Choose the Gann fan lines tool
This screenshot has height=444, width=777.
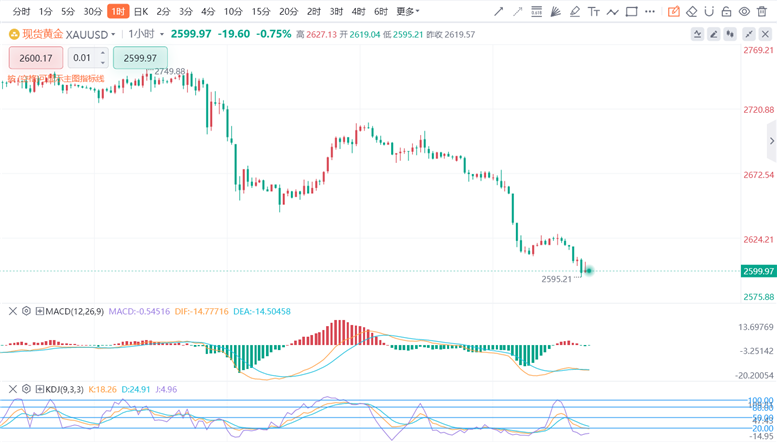tap(555, 11)
